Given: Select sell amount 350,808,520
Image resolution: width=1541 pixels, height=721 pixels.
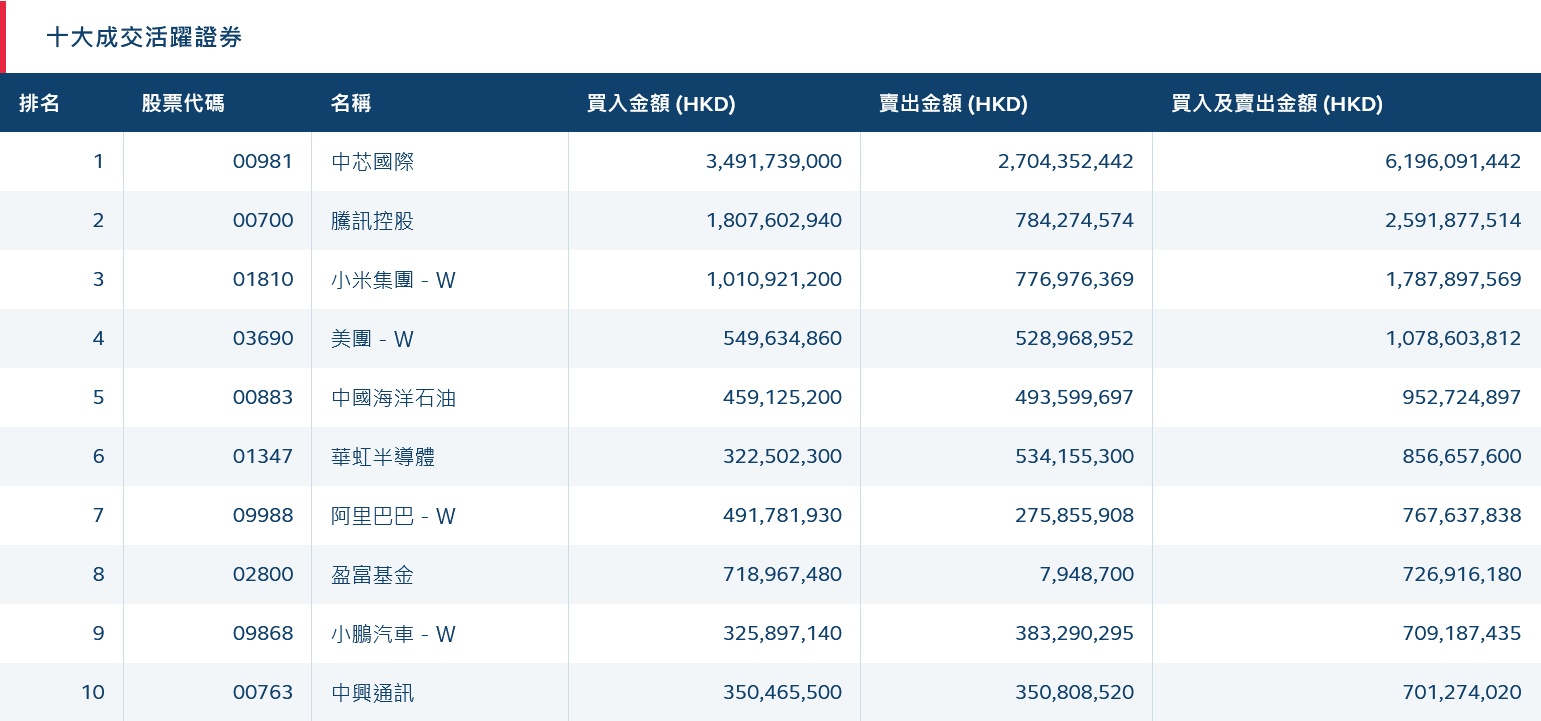Looking at the screenshot, I should [1076, 692].
